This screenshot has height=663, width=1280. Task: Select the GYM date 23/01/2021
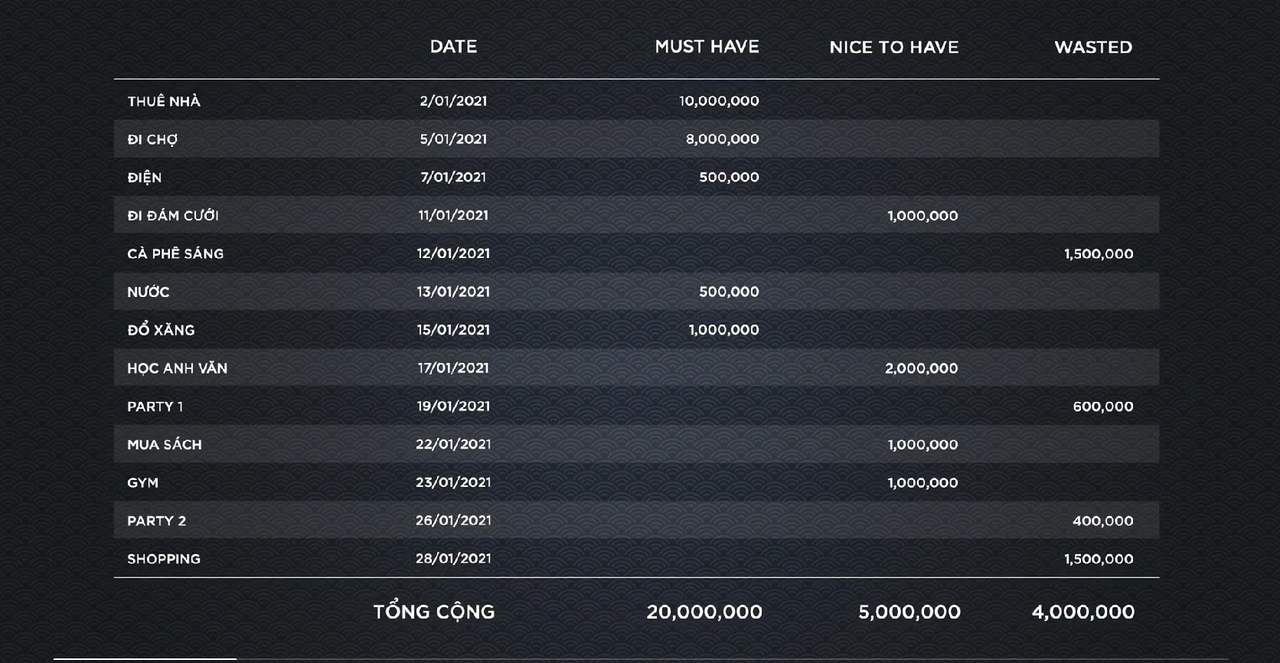pos(453,482)
